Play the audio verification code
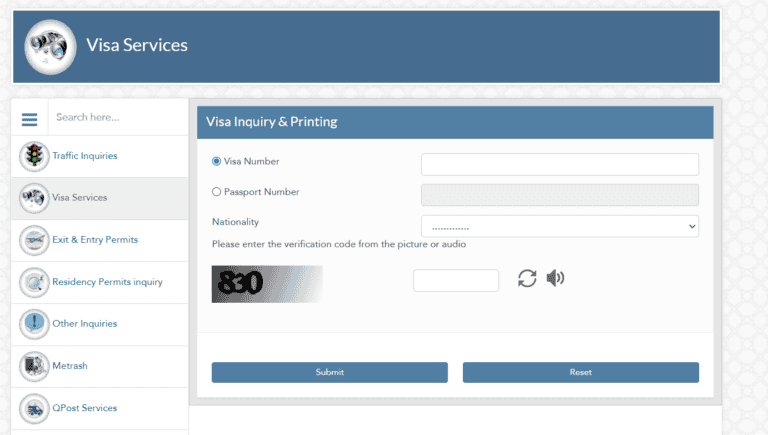Viewport: 768px width, 435px height. pyautogui.click(x=555, y=278)
